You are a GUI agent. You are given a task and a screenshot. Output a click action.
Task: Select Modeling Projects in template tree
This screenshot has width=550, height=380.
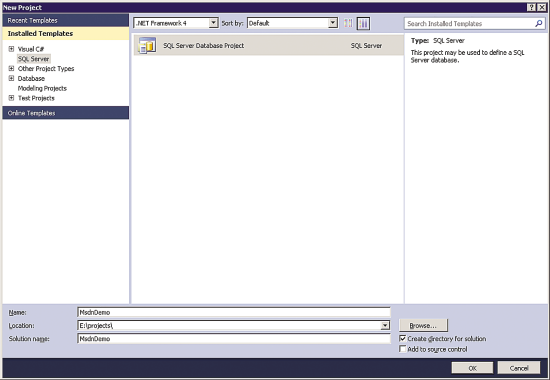pos(42,88)
